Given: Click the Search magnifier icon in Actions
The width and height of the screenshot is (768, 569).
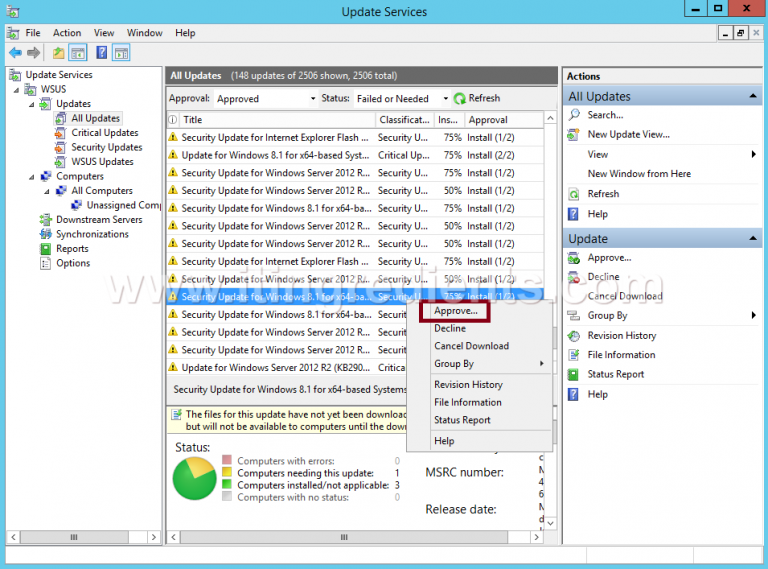Looking at the screenshot, I should click(x=574, y=115).
